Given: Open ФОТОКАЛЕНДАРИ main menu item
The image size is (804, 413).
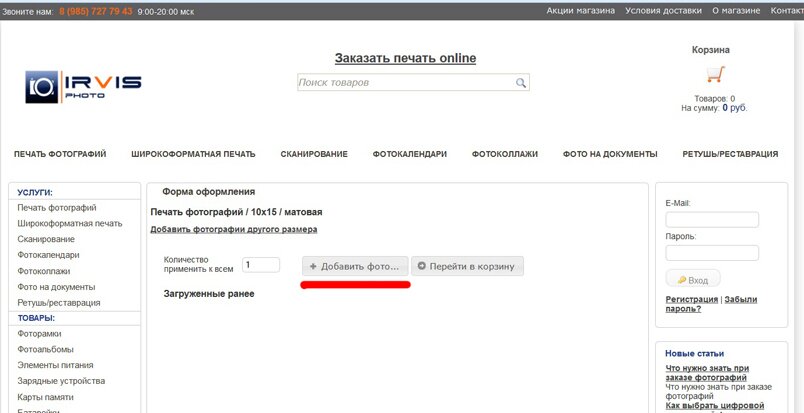Looking at the screenshot, I should (x=410, y=154).
